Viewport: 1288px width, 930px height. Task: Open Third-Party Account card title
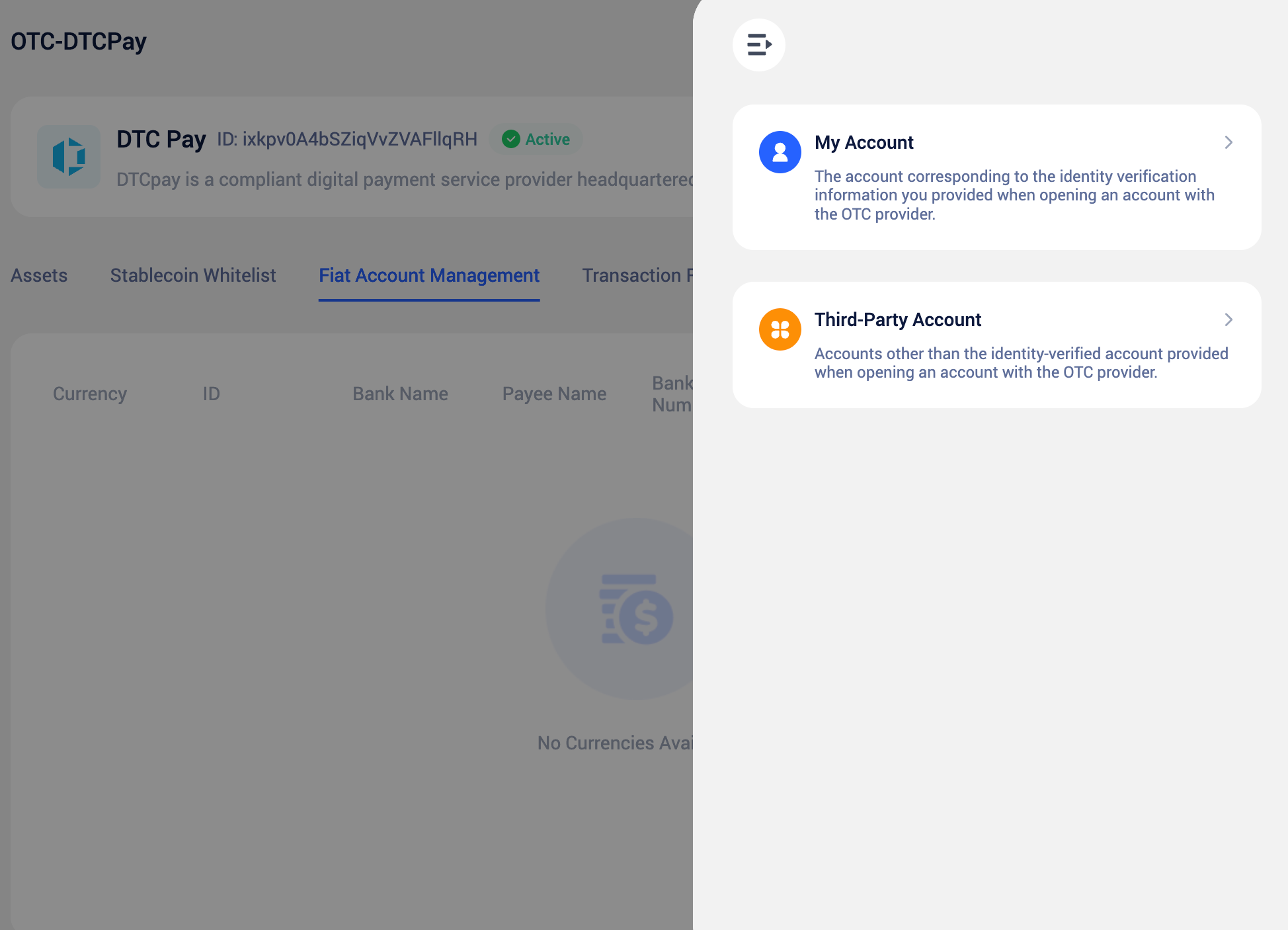tap(897, 319)
